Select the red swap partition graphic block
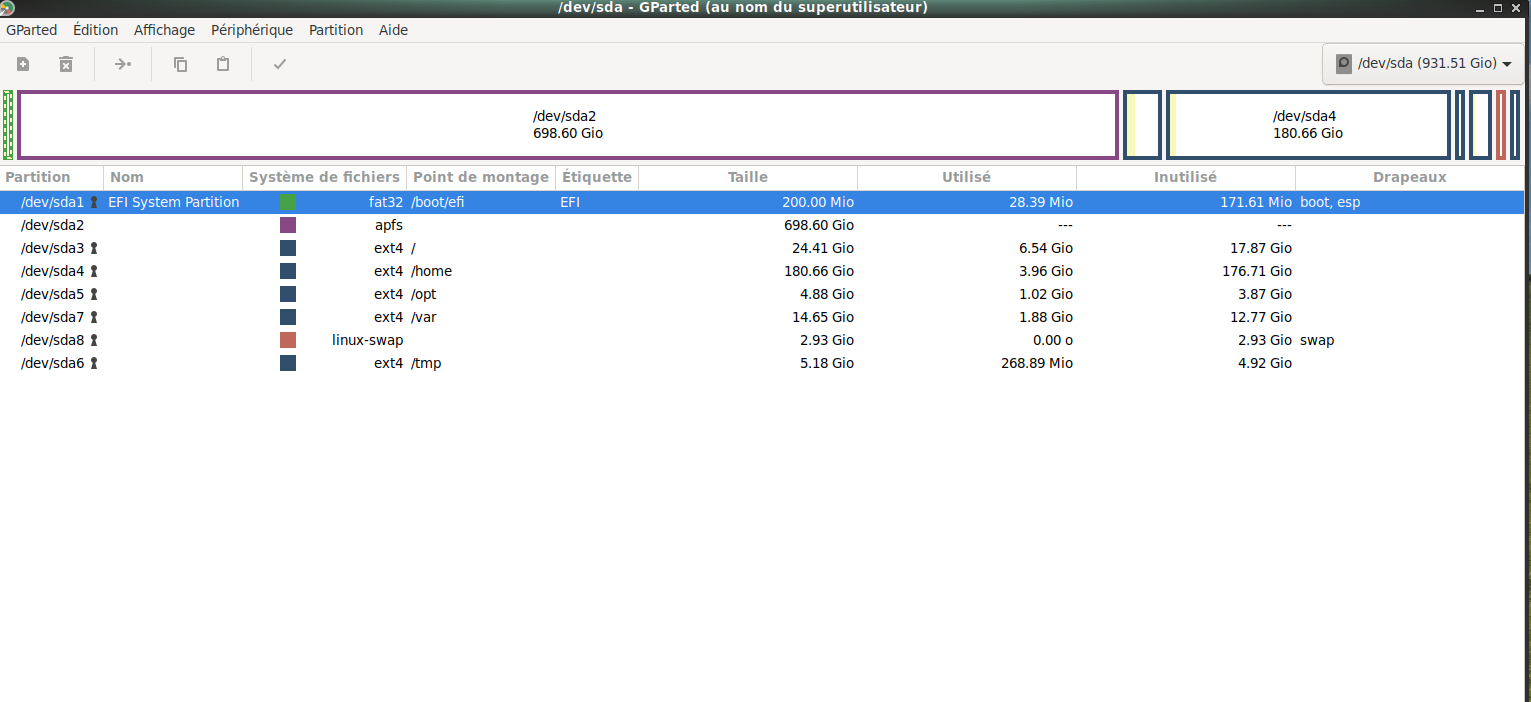Viewport: 1531px width, 702px height. pos(1501,125)
